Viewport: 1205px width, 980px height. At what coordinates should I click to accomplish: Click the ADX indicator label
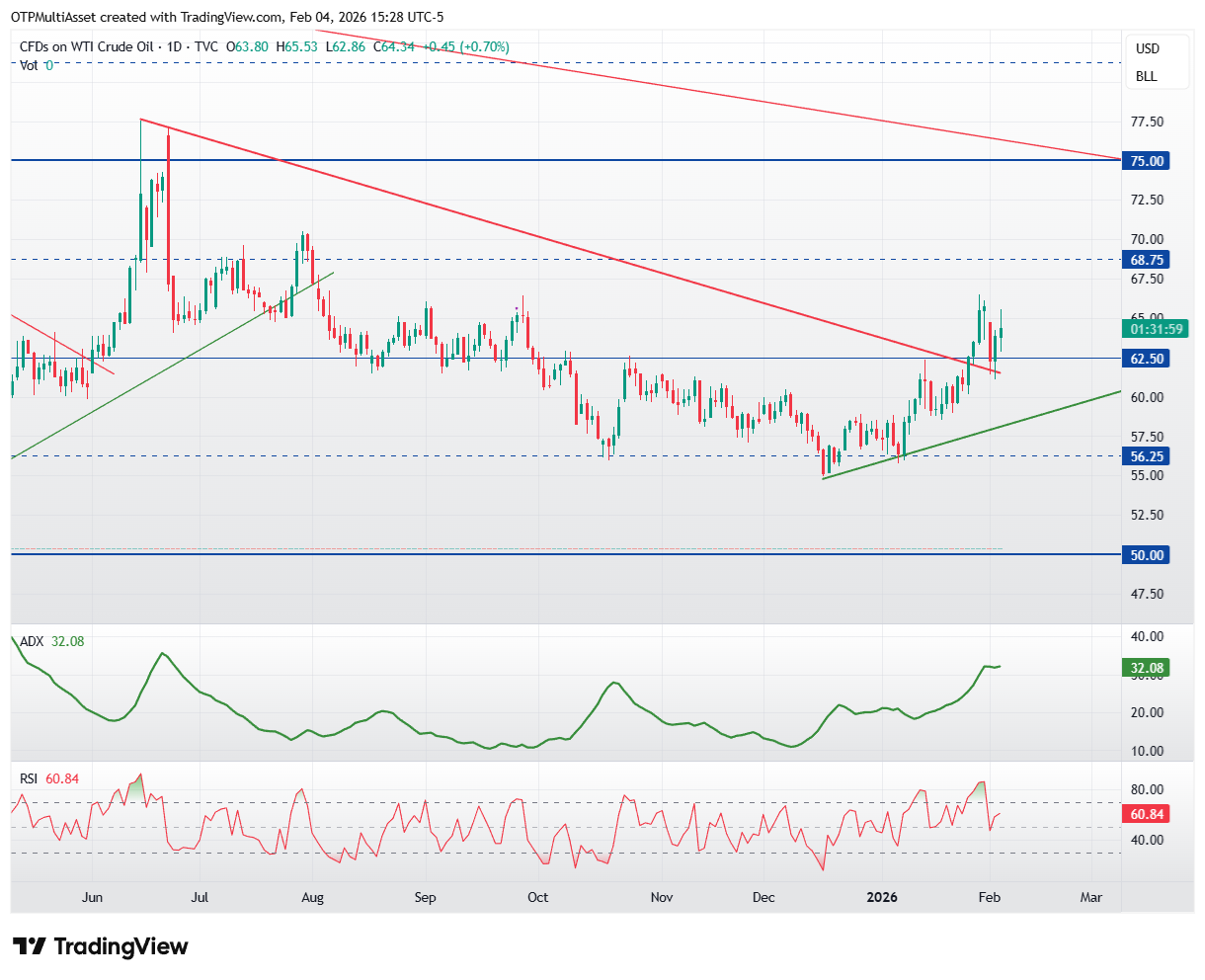pos(32,641)
